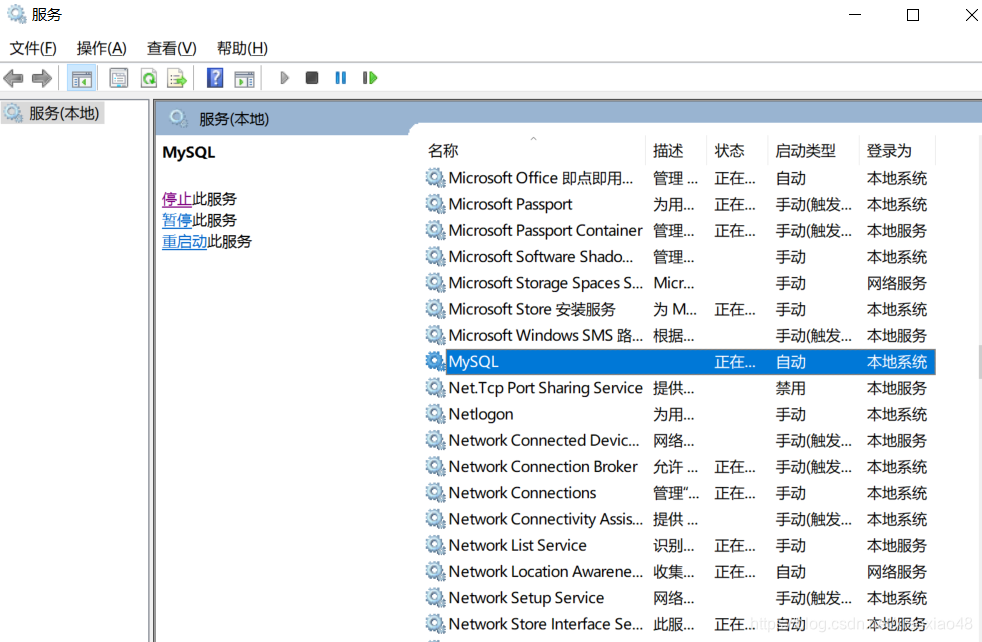Click the MySQL heading in details pane
Image resolution: width=982 pixels, height=642 pixels.
click(189, 152)
